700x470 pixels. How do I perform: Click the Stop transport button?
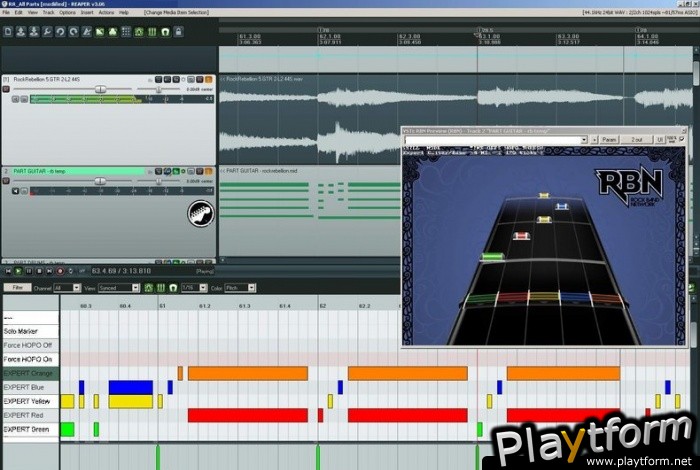pos(39,271)
